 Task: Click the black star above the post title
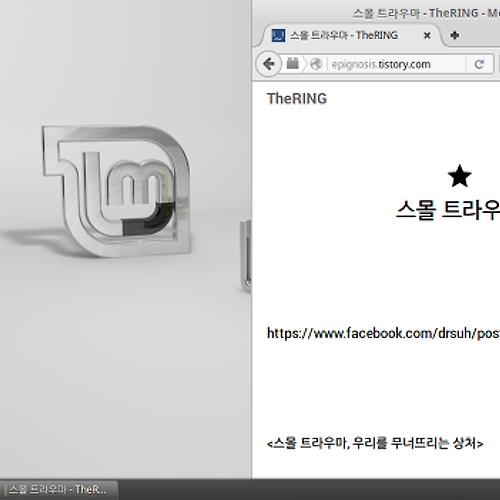click(x=459, y=176)
